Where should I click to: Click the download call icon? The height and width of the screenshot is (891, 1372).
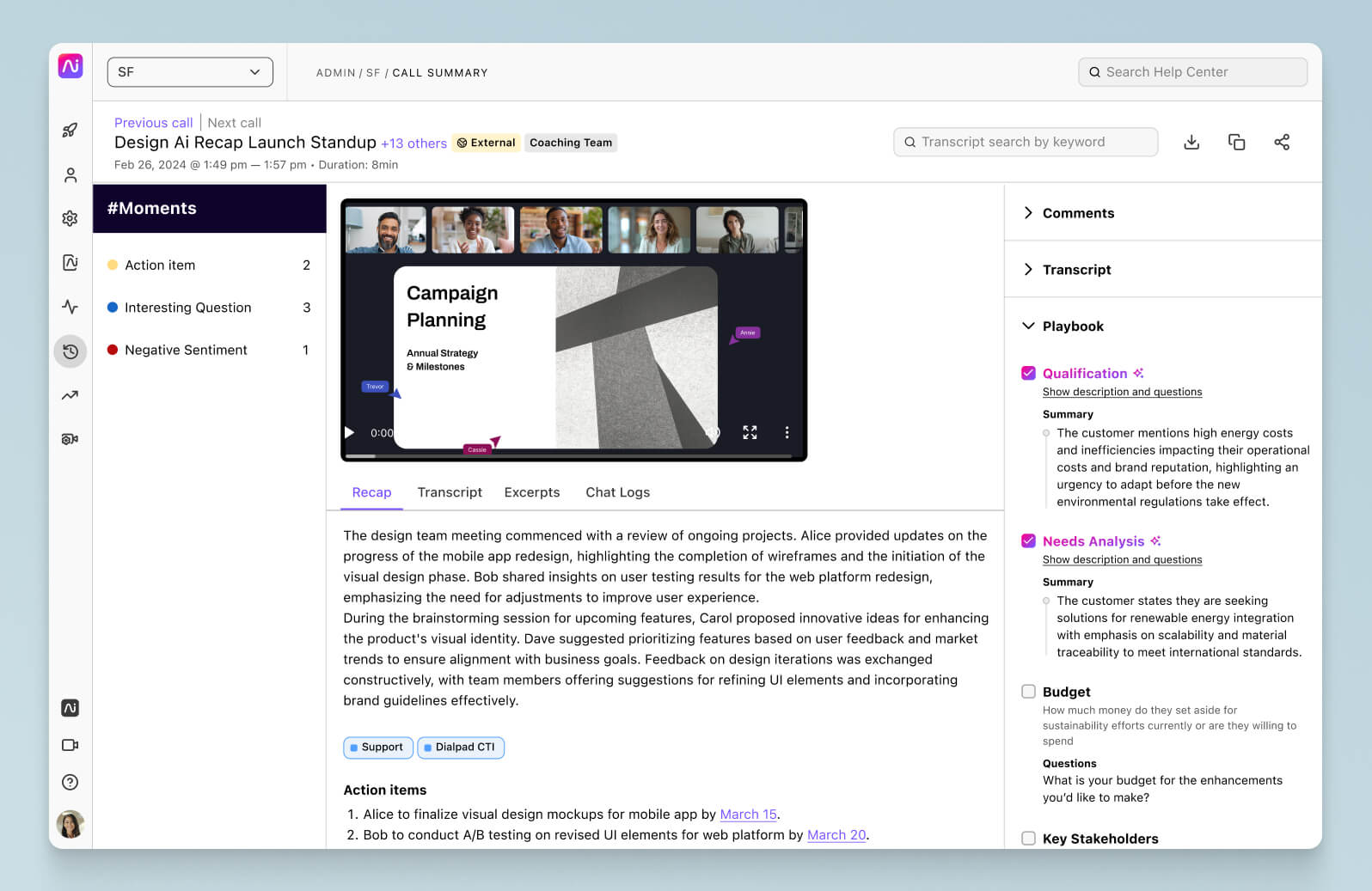(x=1191, y=143)
